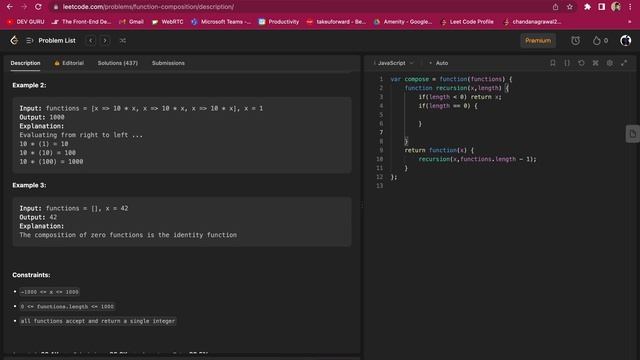The height and width of the screenshot is (360, 640).
Task: Click constraint '-1000 <= x <= 1000'
Action: (49, 292)
